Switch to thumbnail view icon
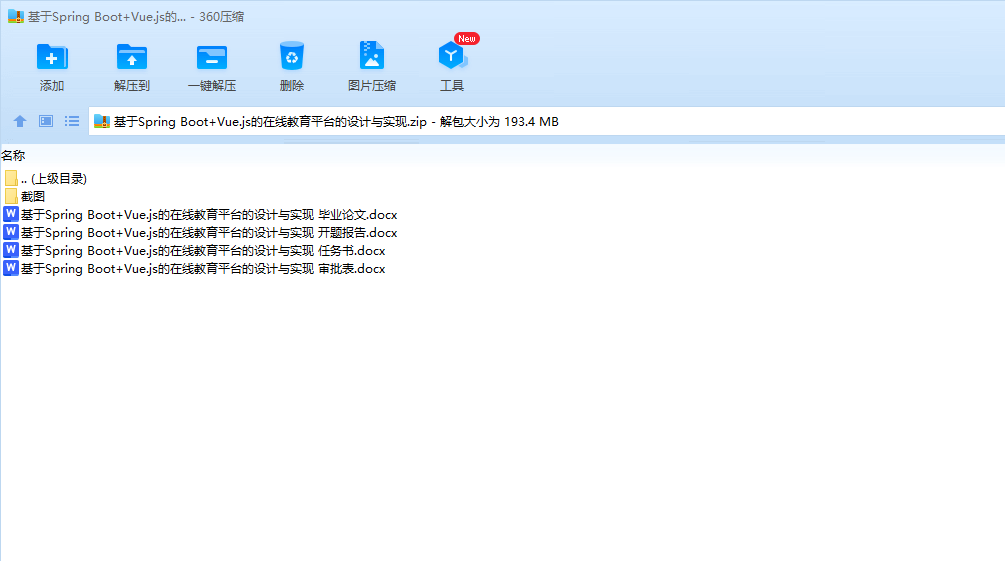This screenshot has height=561, width=1005. pos(46,121)
